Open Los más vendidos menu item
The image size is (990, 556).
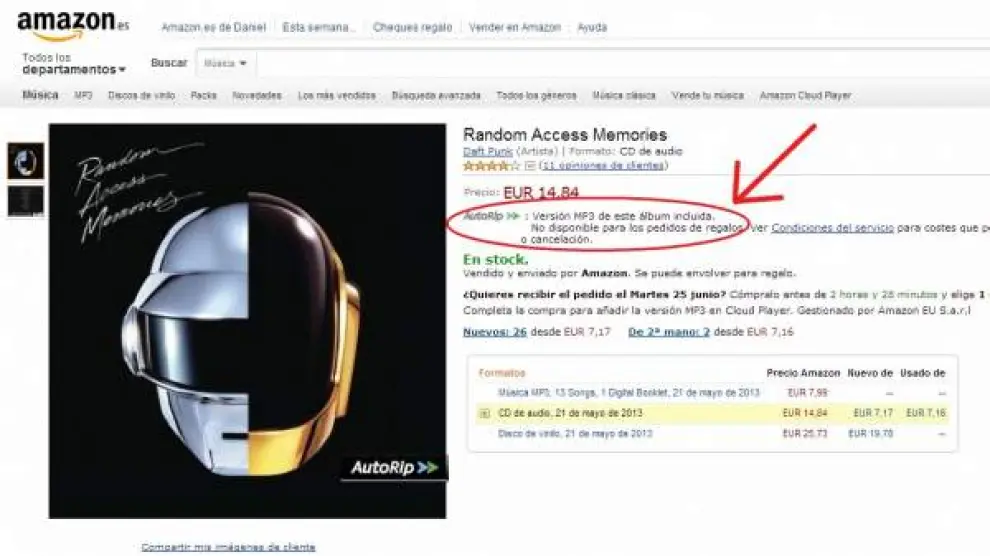tap(337, 95)
